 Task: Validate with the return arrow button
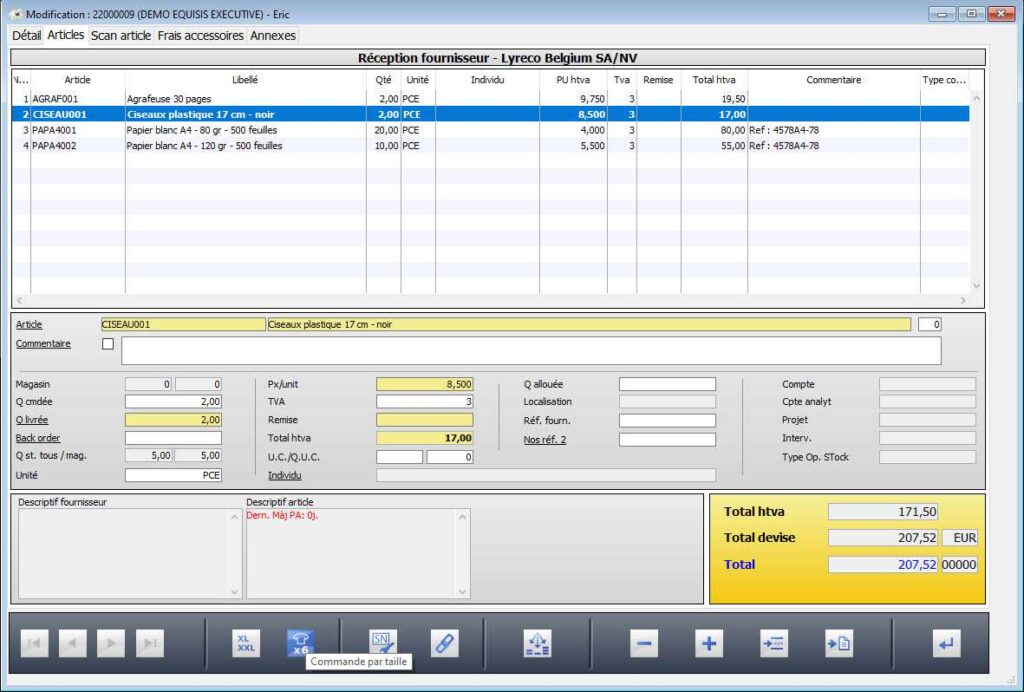click(x=946, y=644)
